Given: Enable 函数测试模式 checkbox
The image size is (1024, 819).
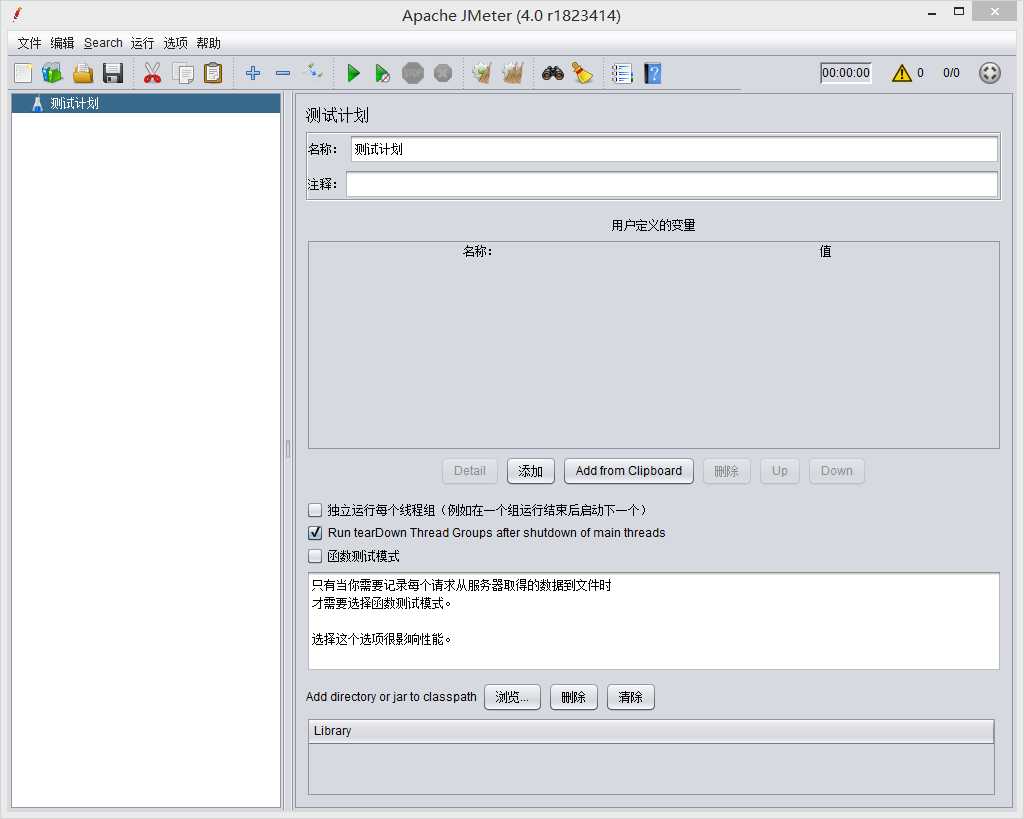Looking at the screenshot, I should [x=315, y=556].
